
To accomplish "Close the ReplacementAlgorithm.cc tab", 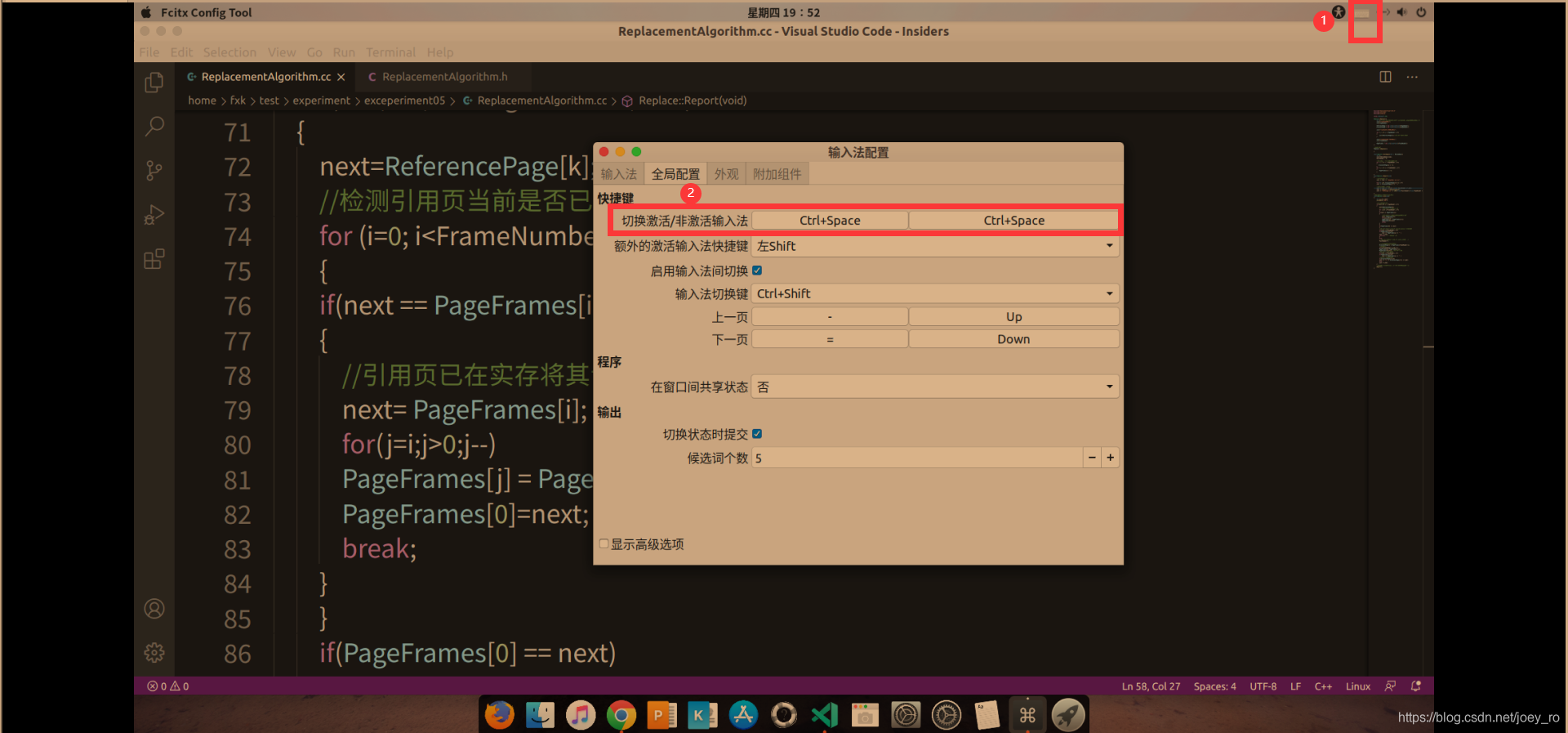I will [x=341, y=77].
